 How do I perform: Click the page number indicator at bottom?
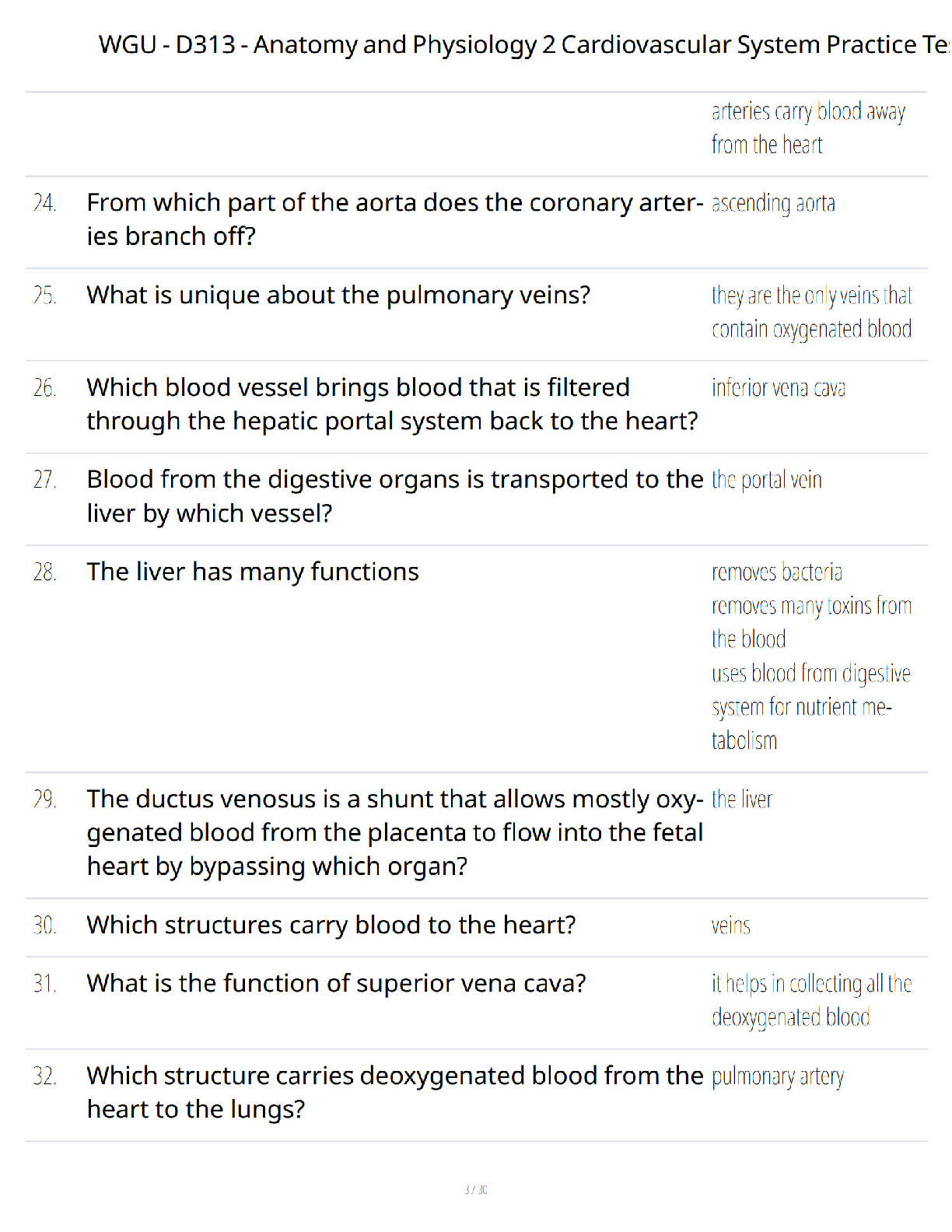click(x=476, y=1189)
